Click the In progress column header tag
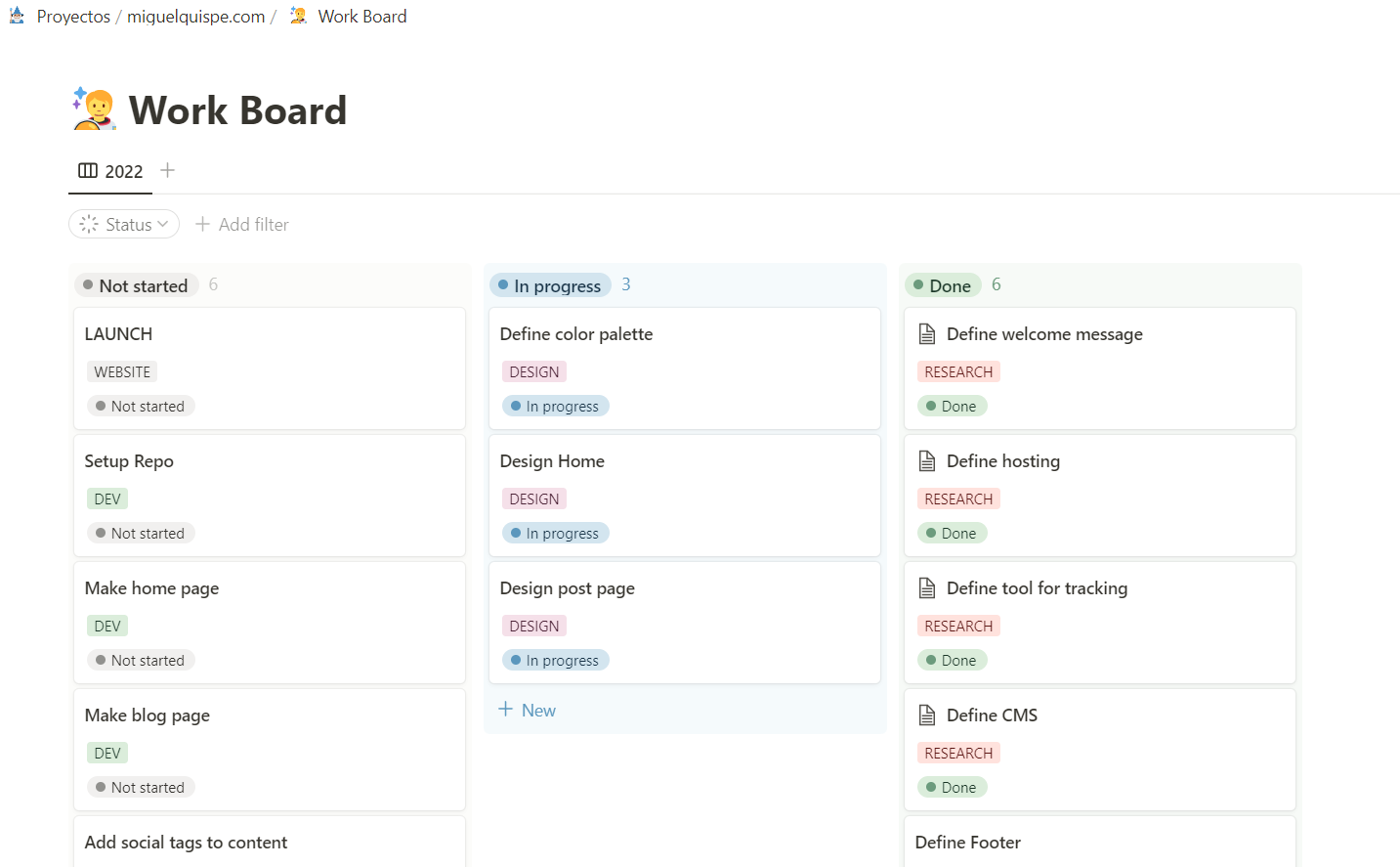 [x=551, y=285]
